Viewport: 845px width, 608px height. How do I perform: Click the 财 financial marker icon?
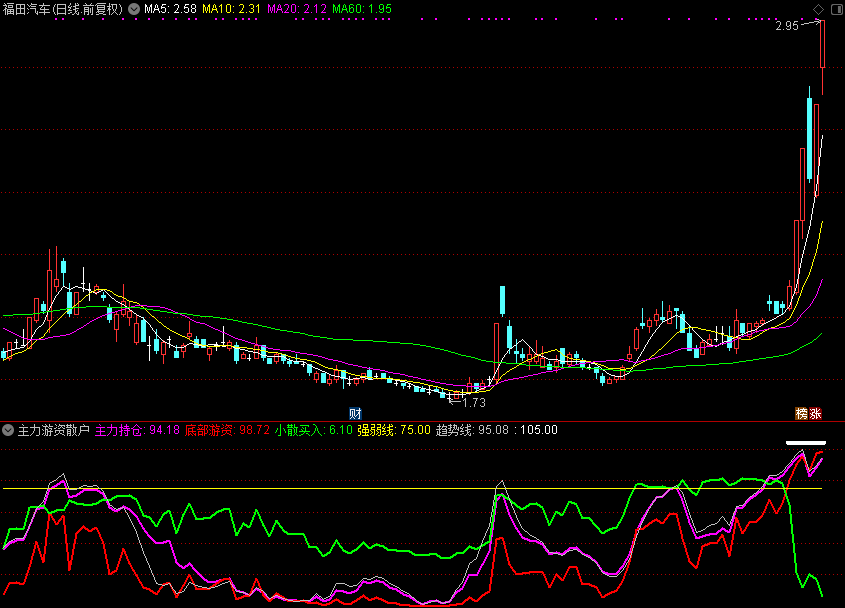point(355,413)
